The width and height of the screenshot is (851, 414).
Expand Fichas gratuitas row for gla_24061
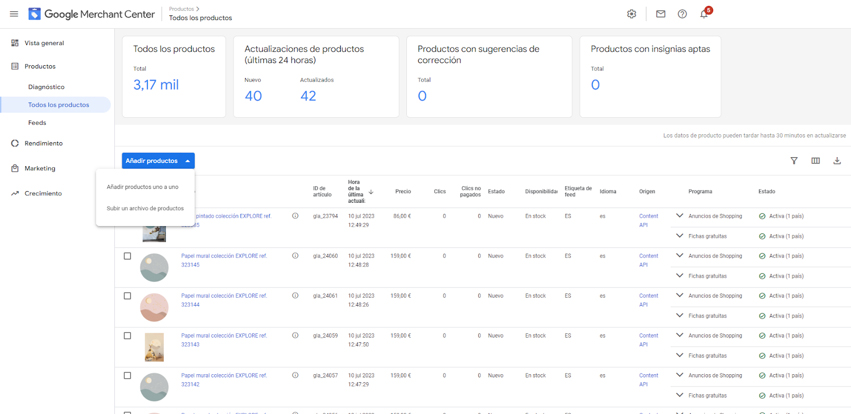click(x=680, y=316)
